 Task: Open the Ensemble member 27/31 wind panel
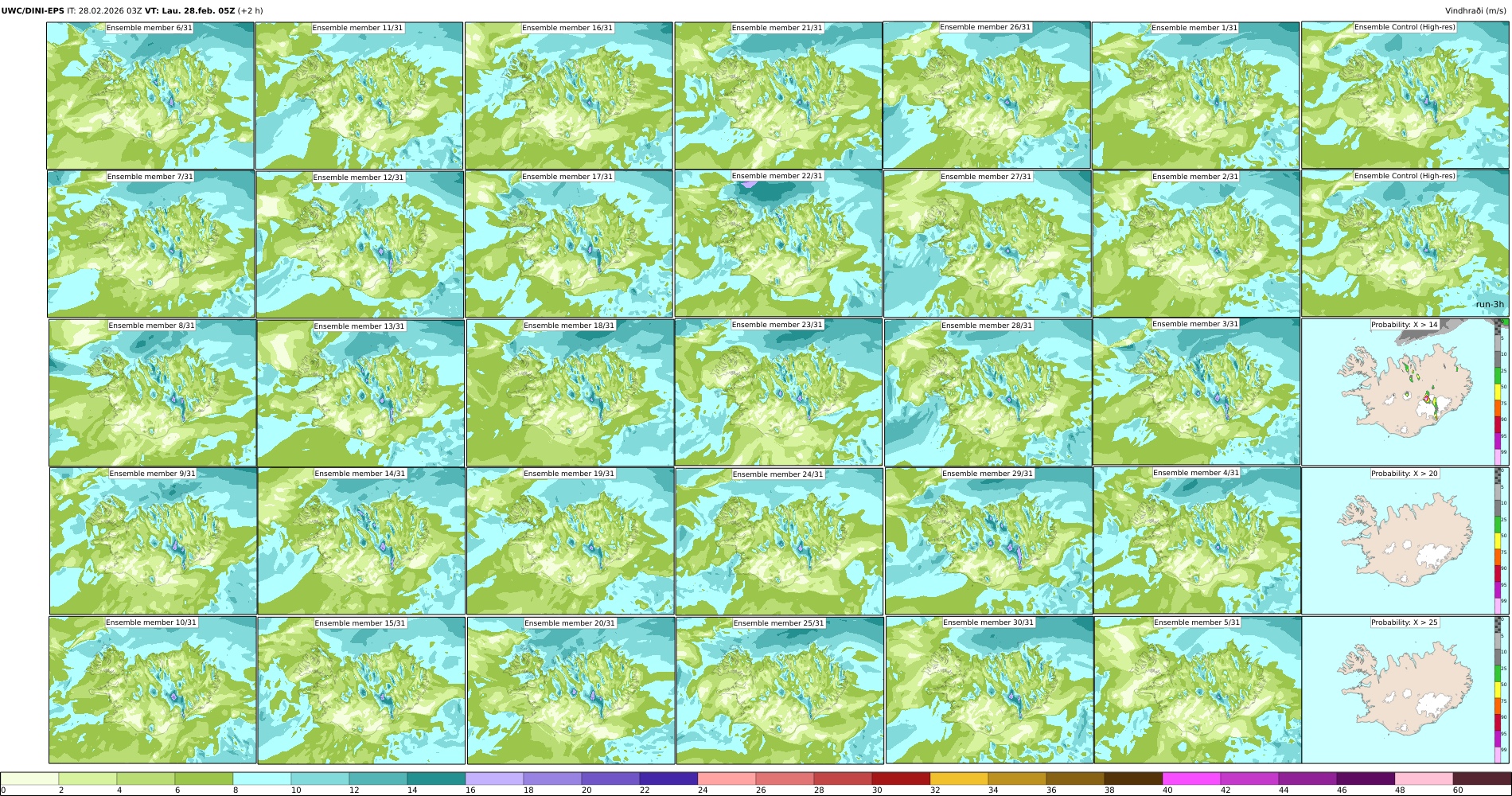click(x=987, y=244)
